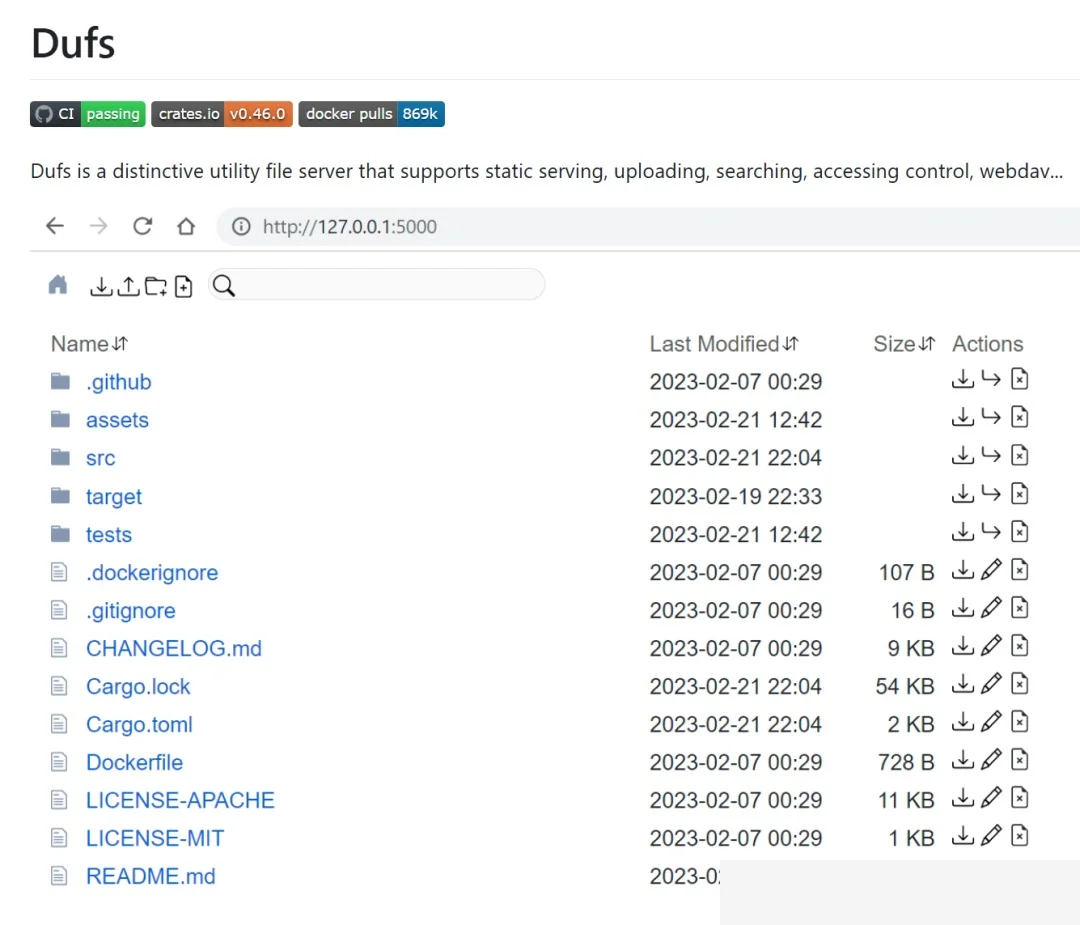
Task: Open the src folder link
Action: click(101, 458)
